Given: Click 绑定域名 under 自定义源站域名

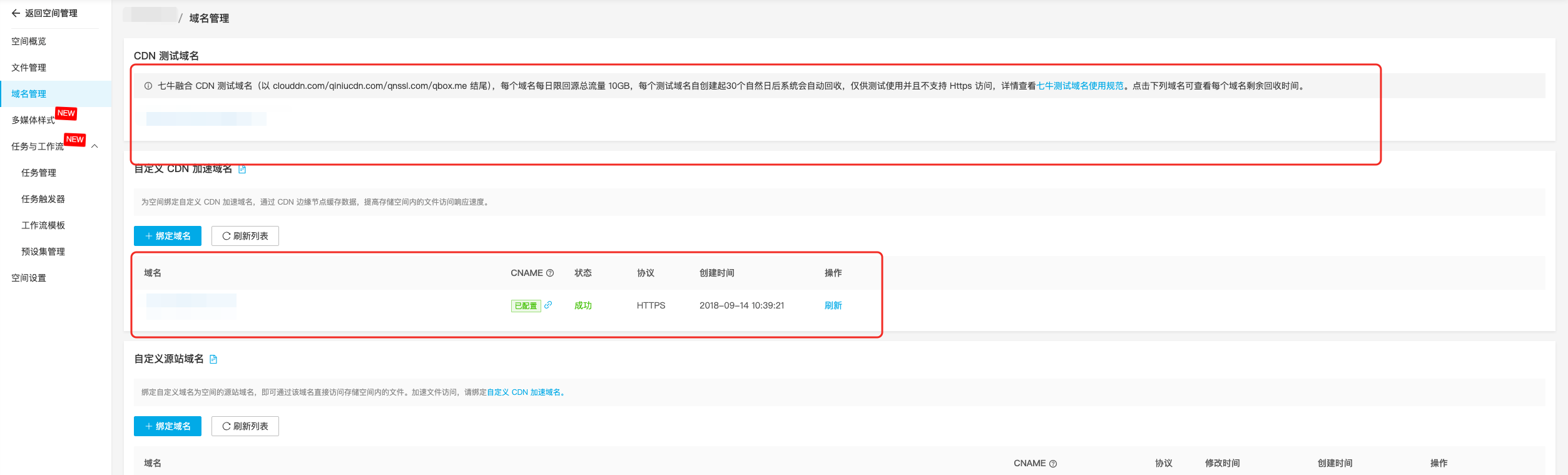Looking at the screenshot, I should coord(168,426).
